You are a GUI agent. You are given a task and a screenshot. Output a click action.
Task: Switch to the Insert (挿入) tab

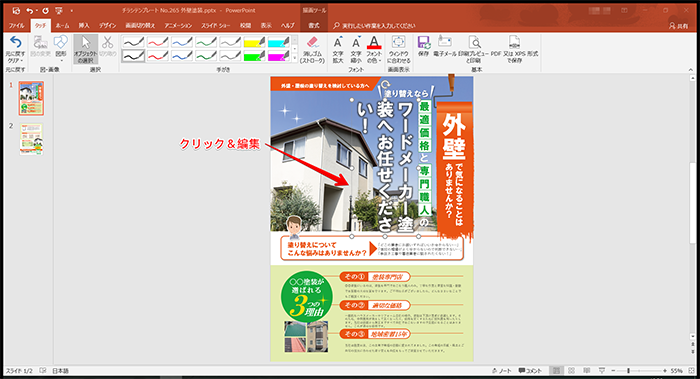coord(84,25)
